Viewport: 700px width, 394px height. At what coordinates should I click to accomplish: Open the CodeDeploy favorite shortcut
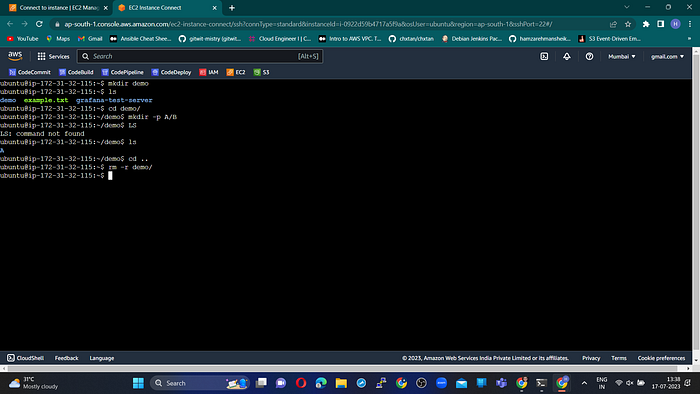(171, 72)
